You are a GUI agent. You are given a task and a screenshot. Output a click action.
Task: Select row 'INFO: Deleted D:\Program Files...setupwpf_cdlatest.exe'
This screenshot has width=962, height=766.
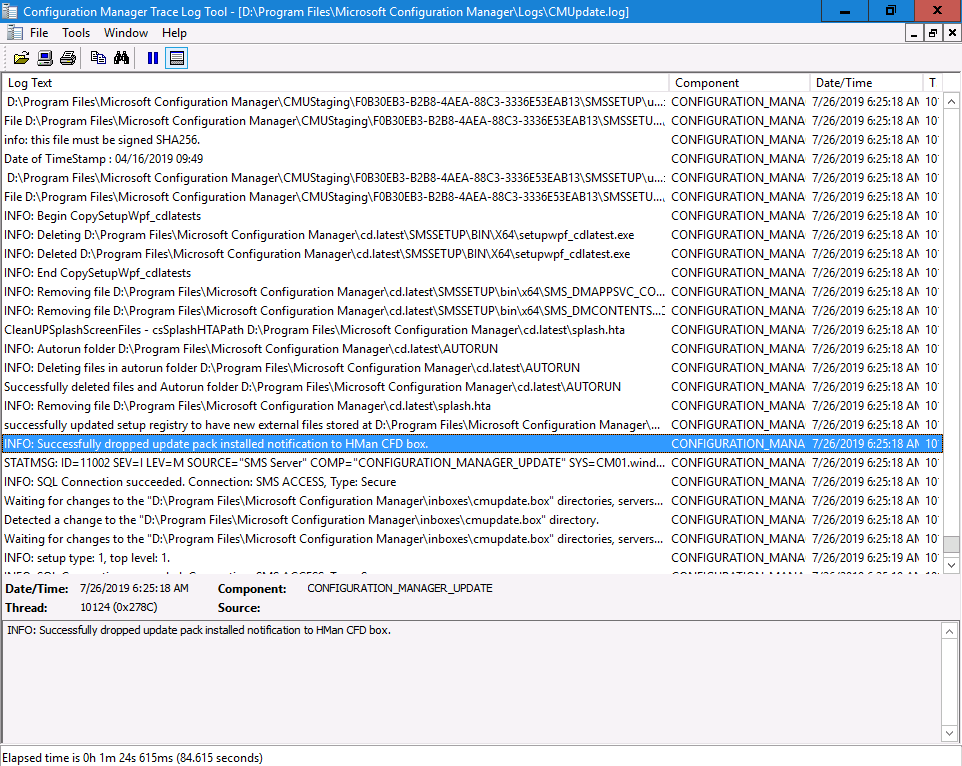click(472, 254)
